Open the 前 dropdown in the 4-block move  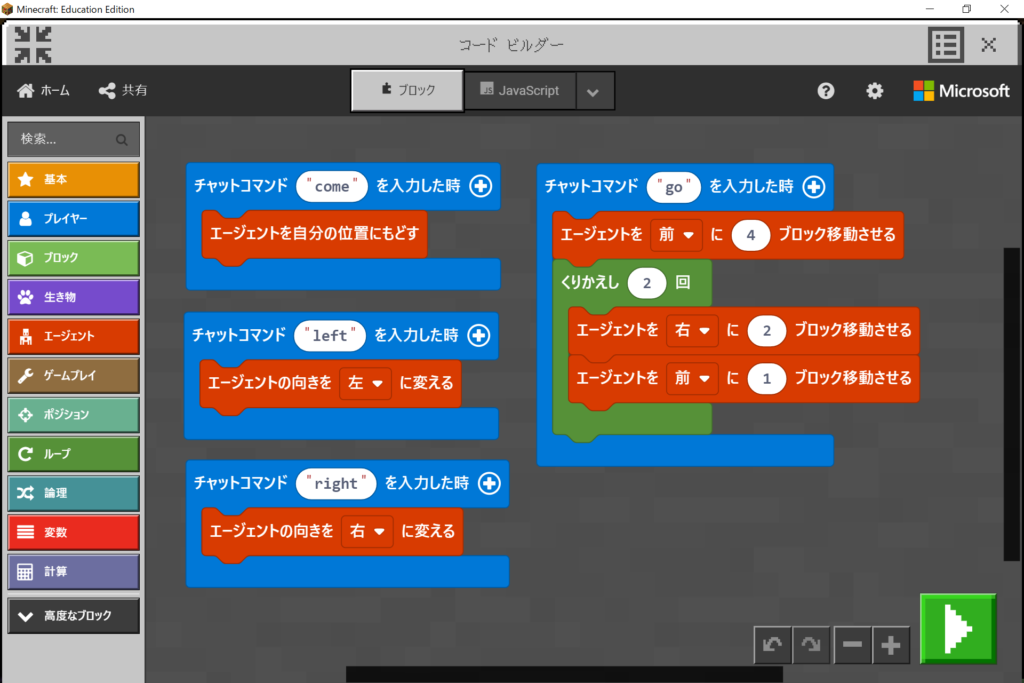click(x=676, y=235)
